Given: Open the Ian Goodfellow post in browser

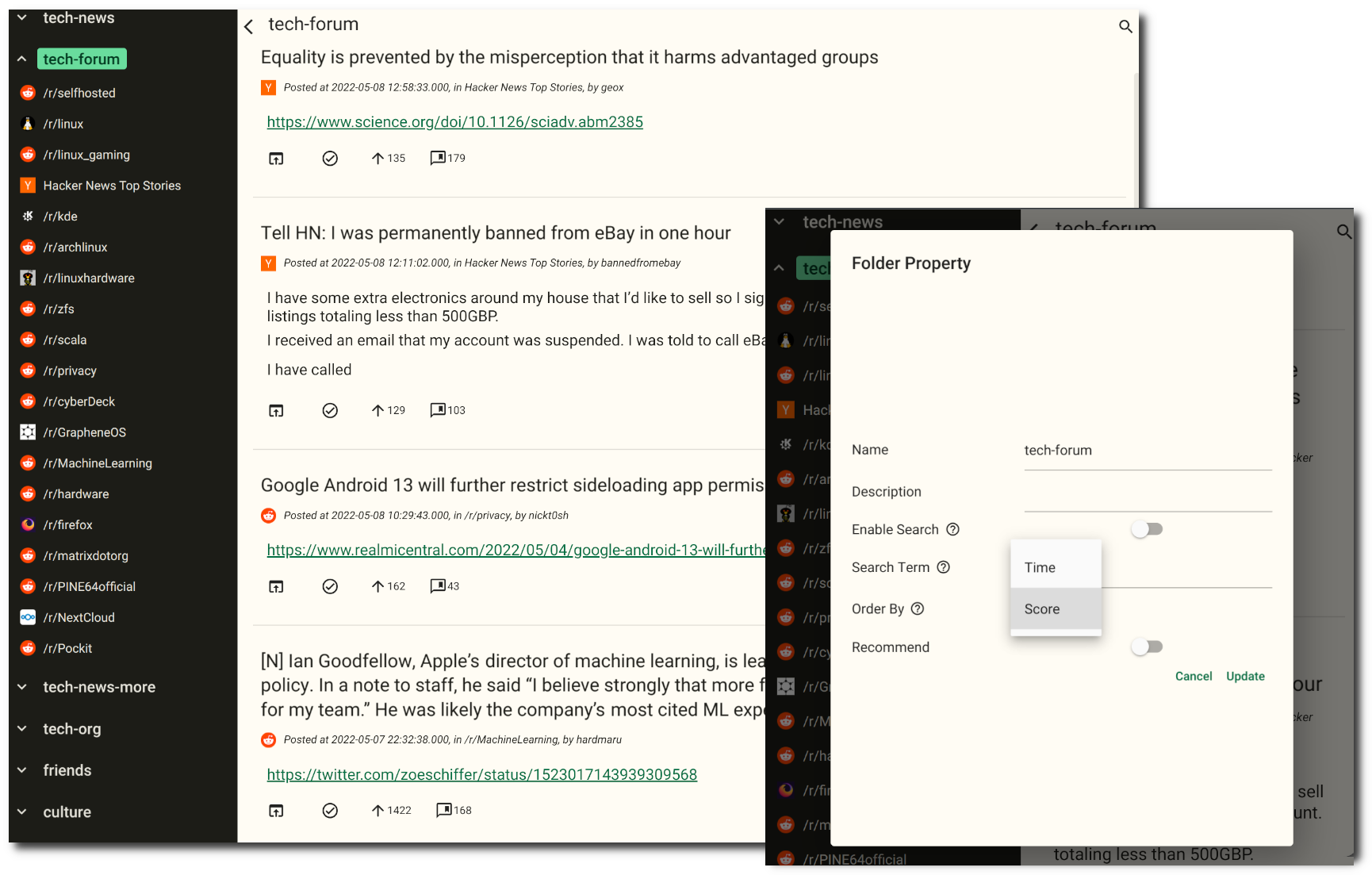Looking at the screenshot, I should [276, 810].
